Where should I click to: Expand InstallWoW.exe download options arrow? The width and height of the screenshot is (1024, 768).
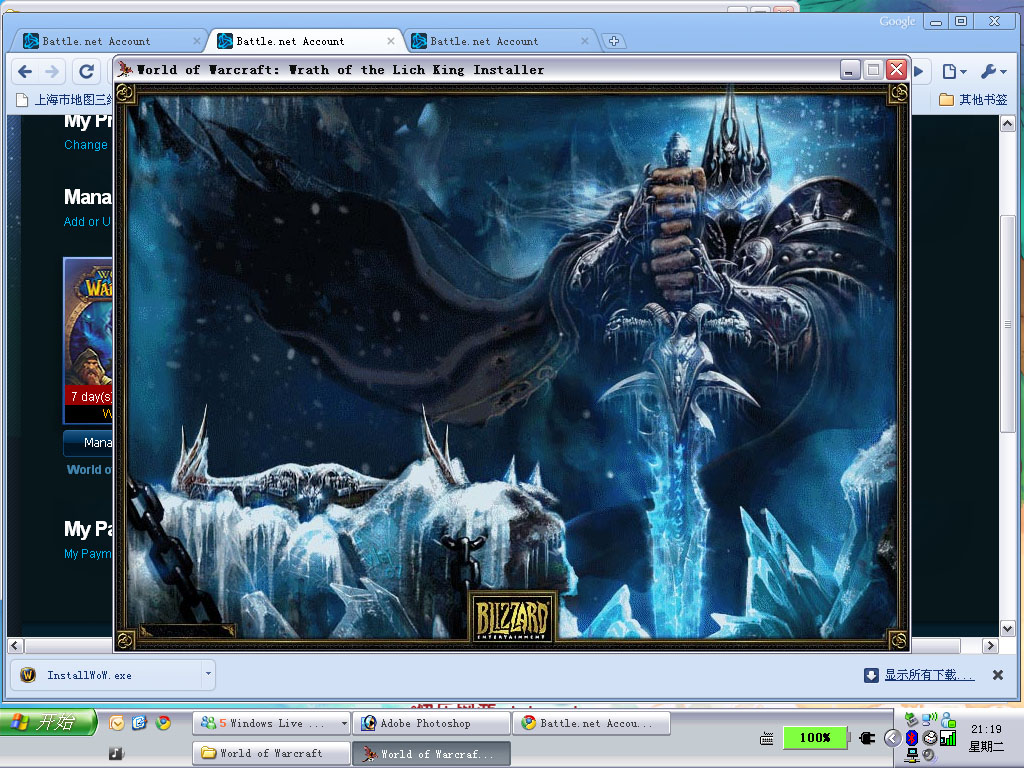coord(208,674)
